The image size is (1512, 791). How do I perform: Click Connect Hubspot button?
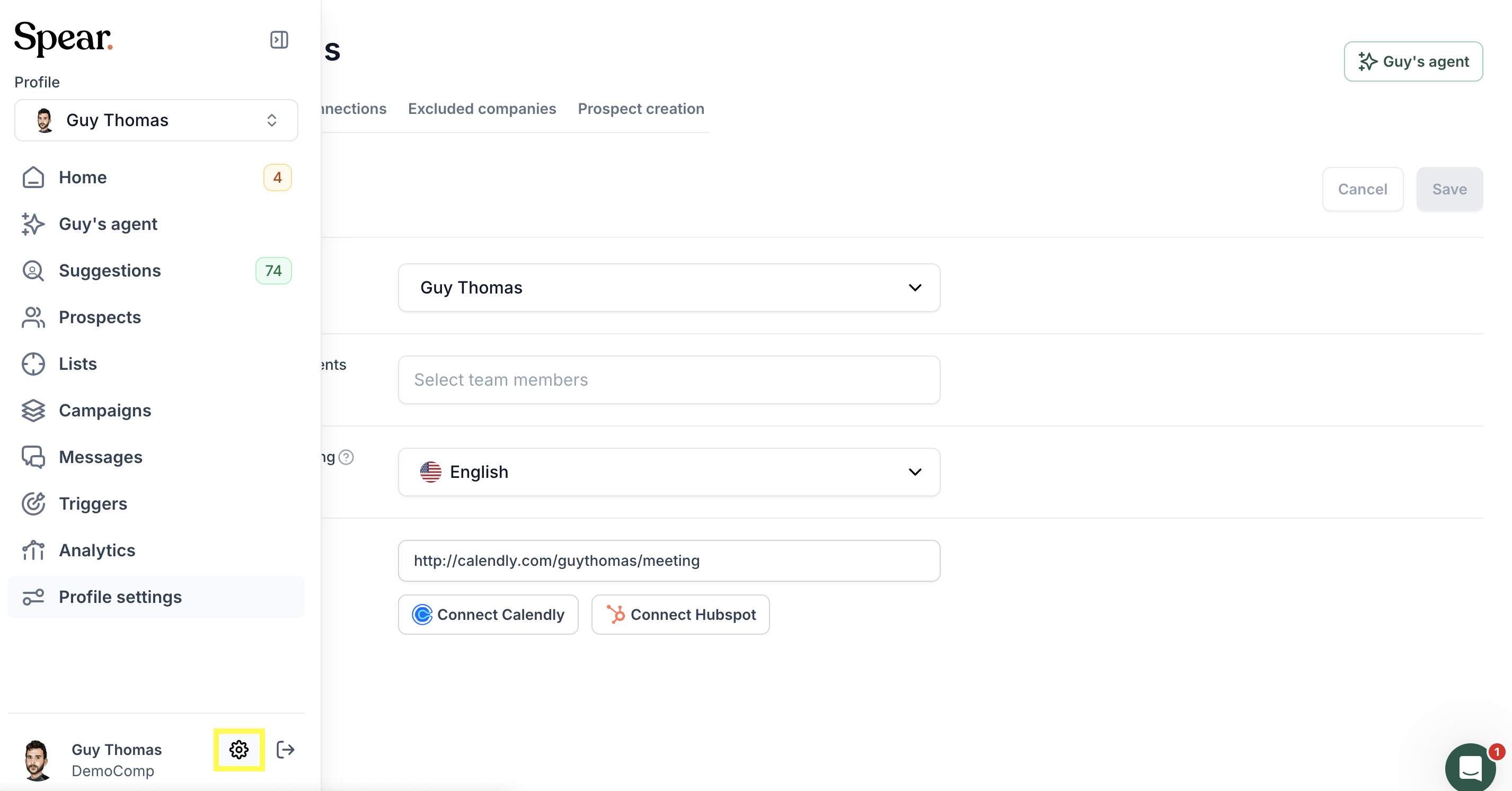(x=680, y=615)
